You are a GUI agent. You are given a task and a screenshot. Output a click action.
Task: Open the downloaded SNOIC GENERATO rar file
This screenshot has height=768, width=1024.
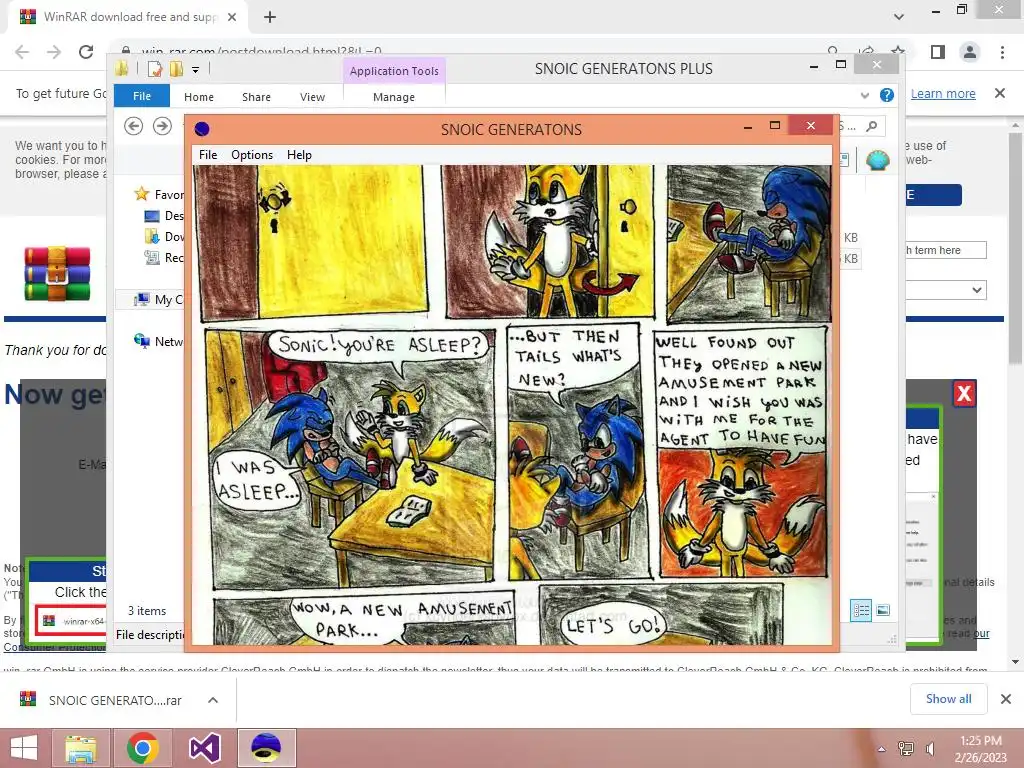(x=115, y=700)
